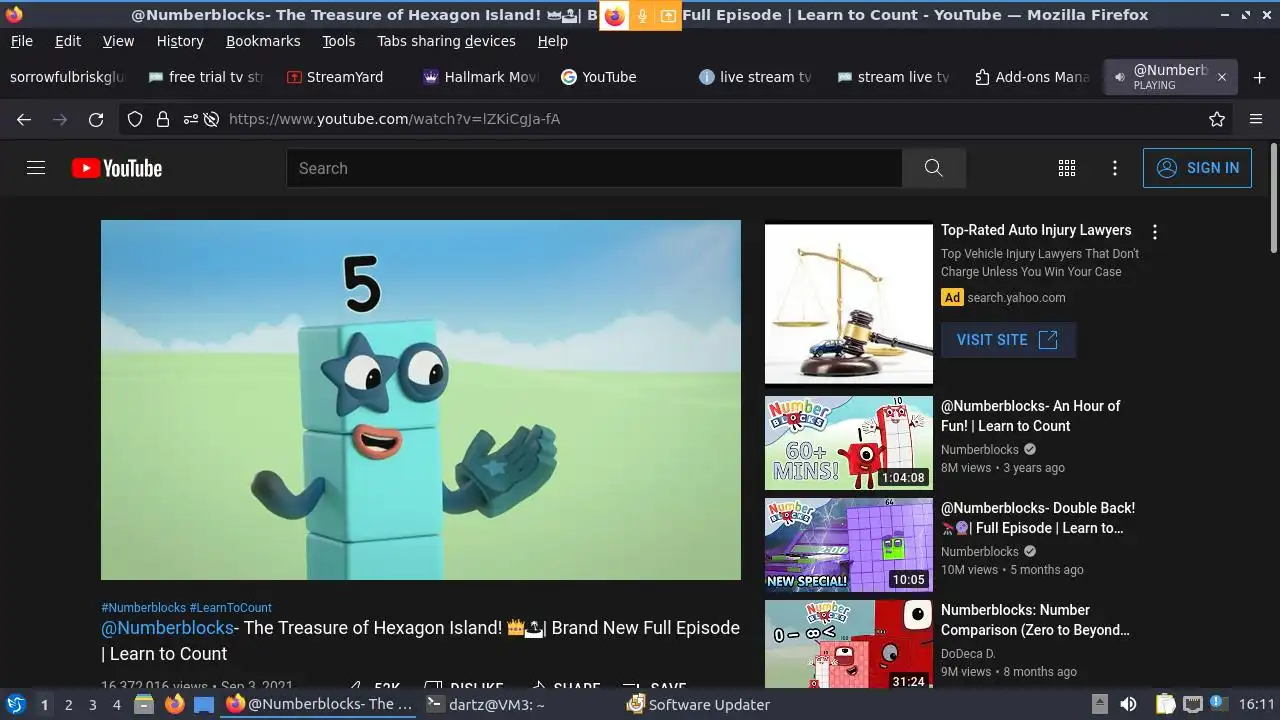The width and height of the screenshot is (1280, 720).
Task: Open the Tabs sharing devices menu
Action: 446,41
